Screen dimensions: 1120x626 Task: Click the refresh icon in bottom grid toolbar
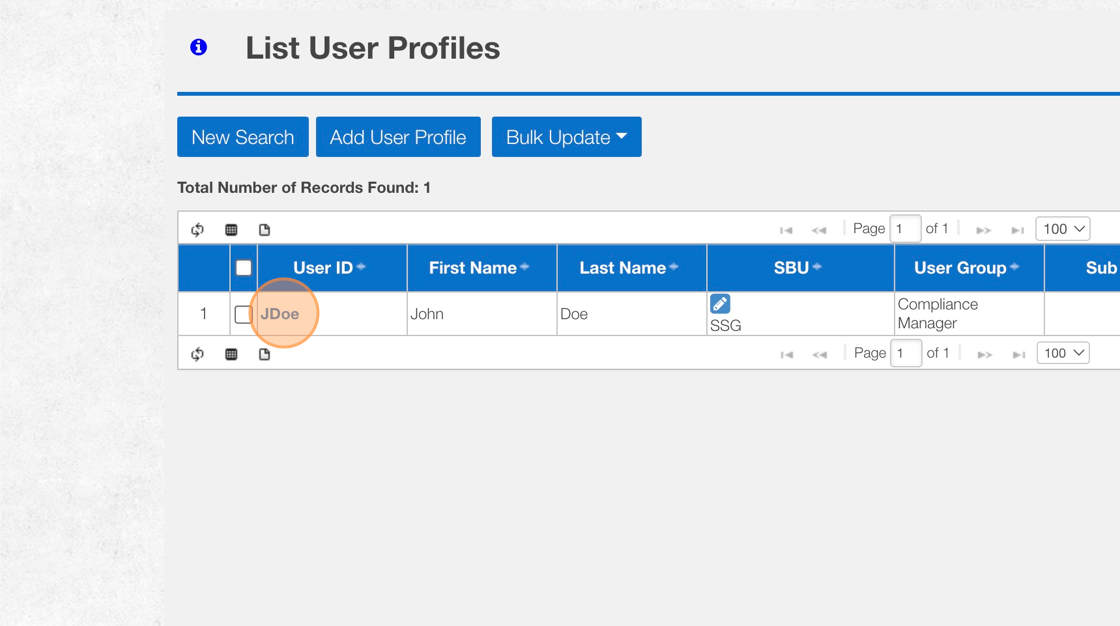click(x=198, y=354)
